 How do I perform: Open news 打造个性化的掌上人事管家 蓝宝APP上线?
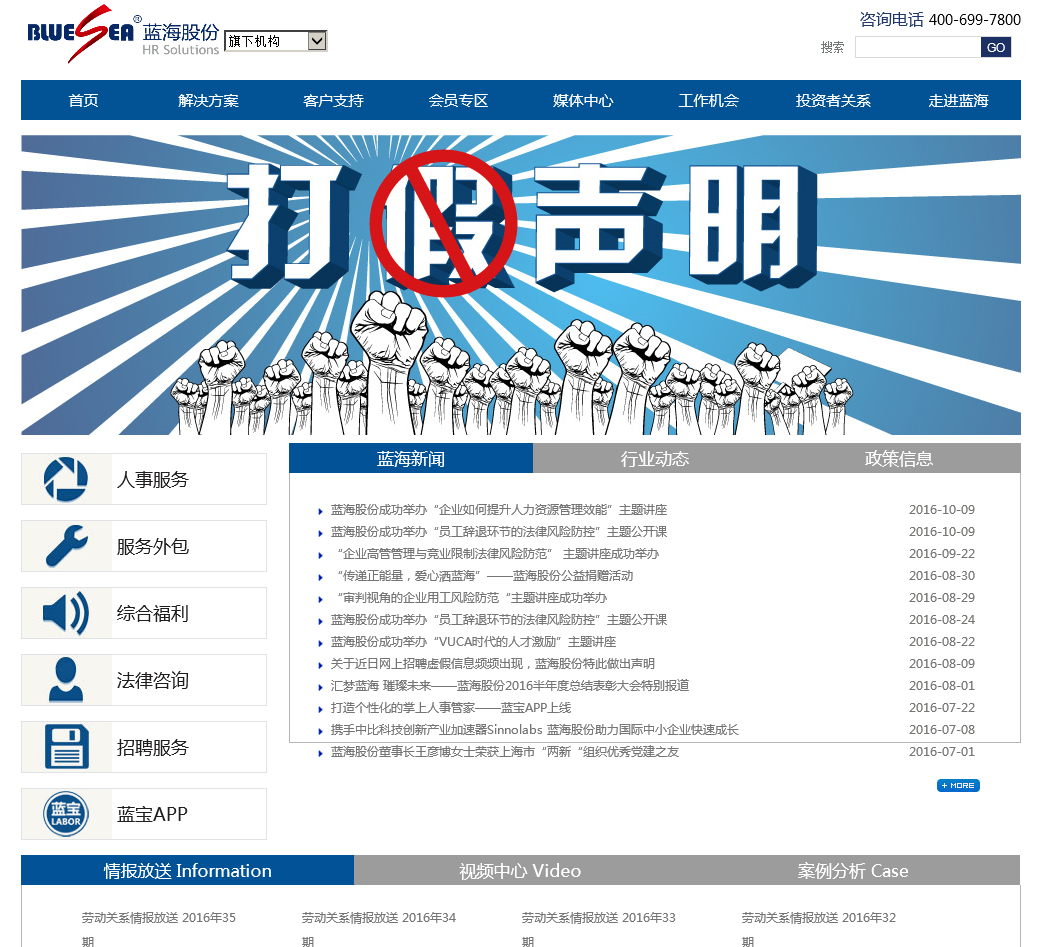[451, 707]
